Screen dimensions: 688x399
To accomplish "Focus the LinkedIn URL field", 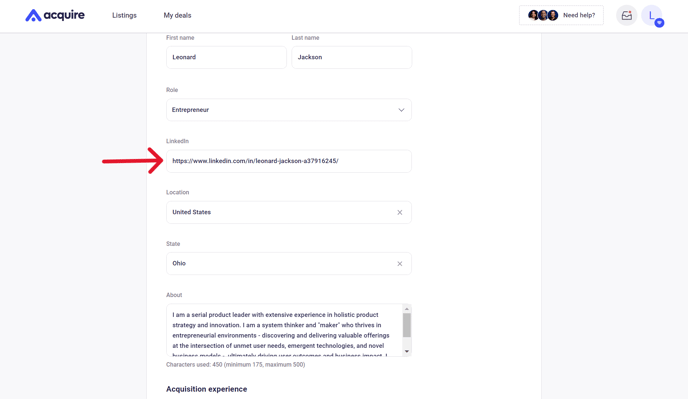I will [x=289, y=161].
